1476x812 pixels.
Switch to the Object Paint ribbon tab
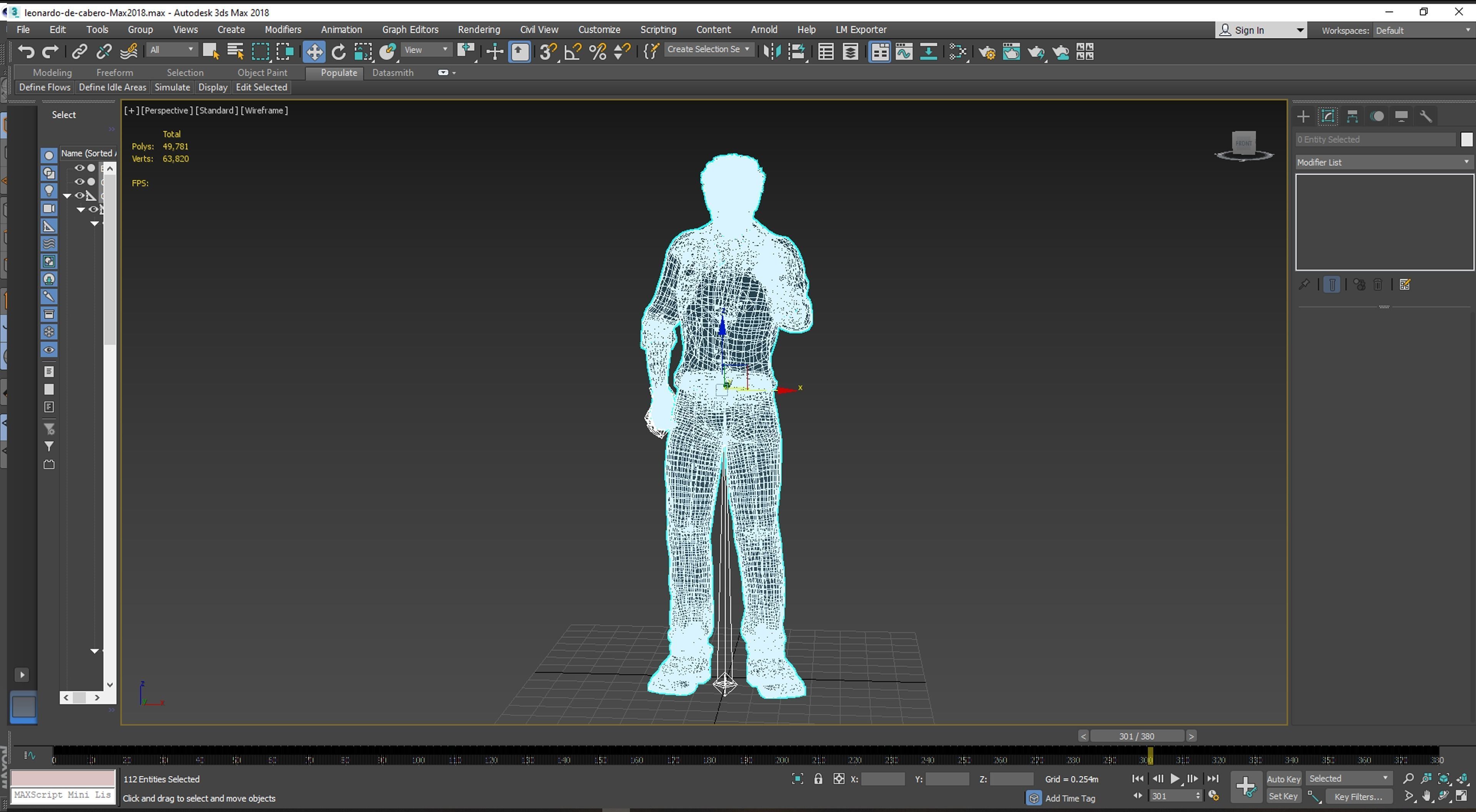[263, 73]
